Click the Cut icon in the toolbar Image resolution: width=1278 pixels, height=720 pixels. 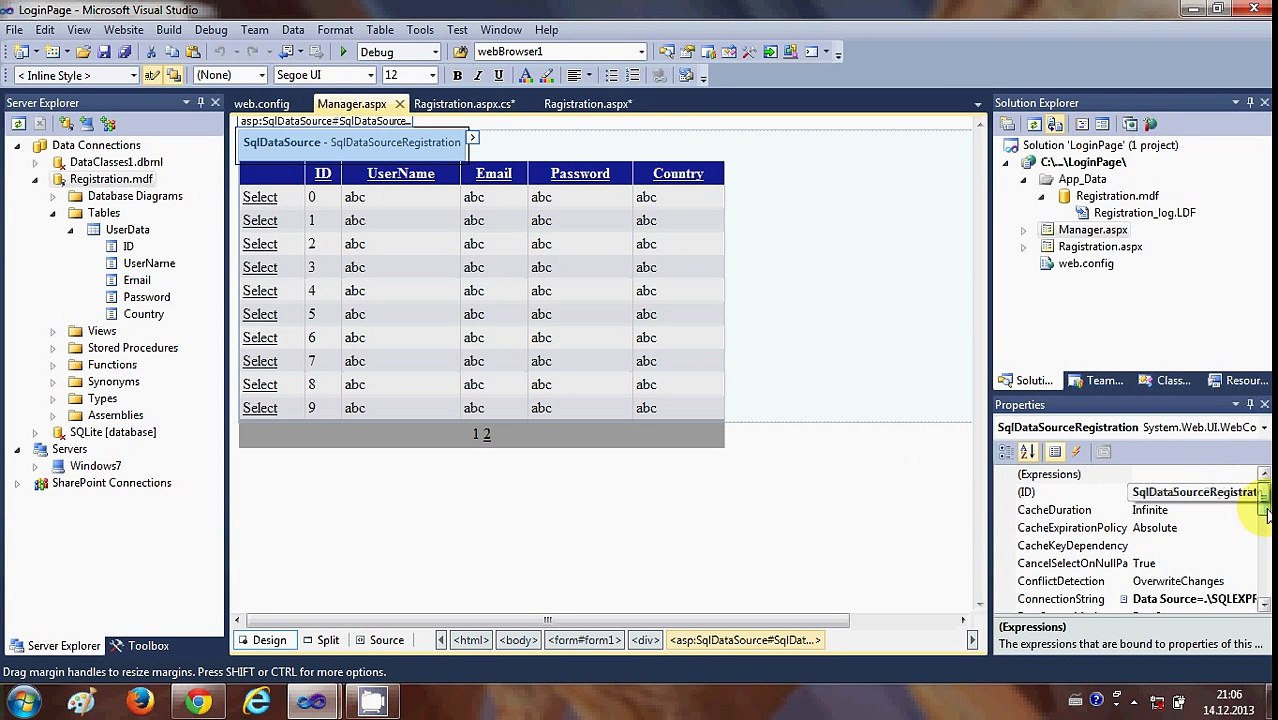point(151,52)
